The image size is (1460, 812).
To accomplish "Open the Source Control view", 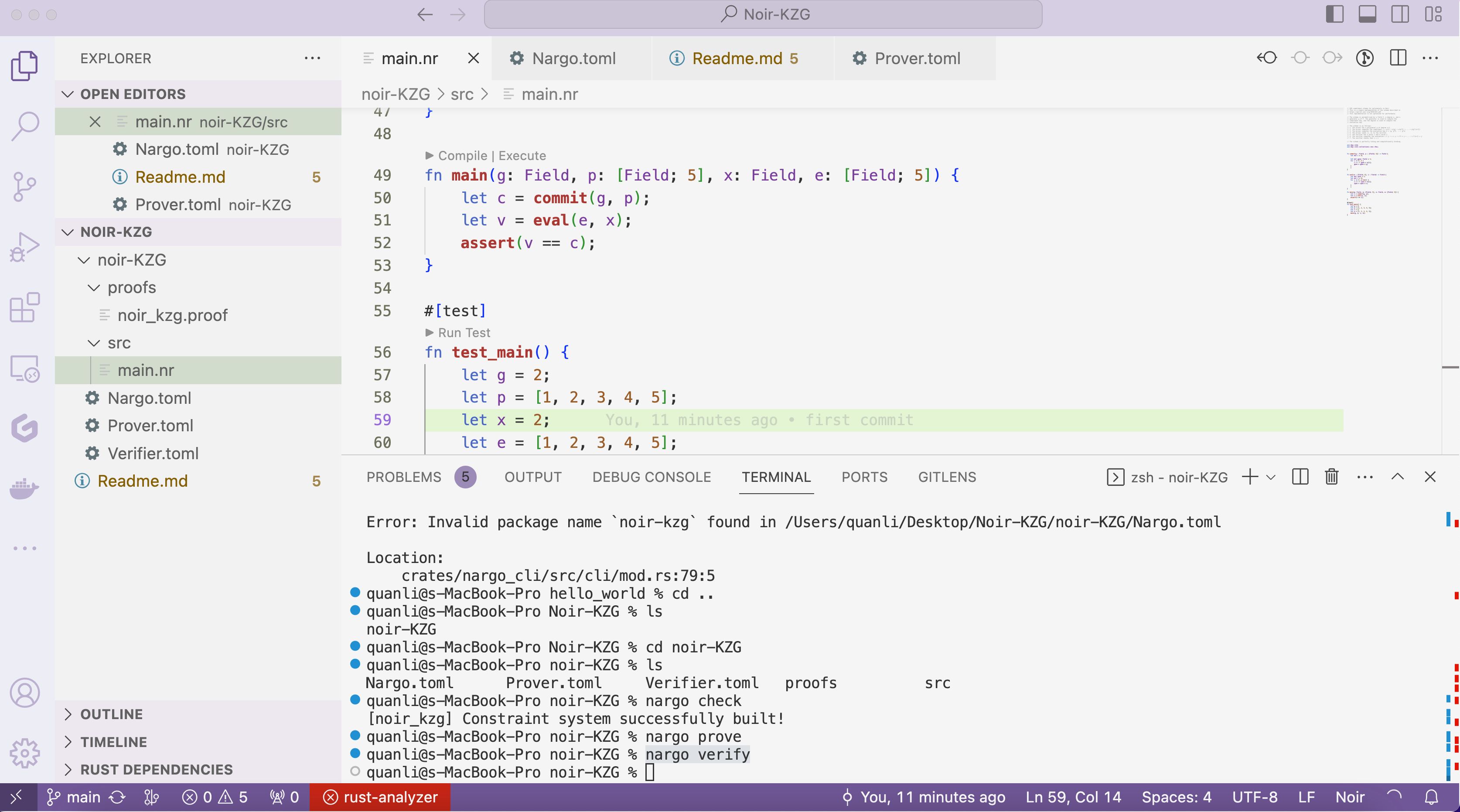I will pyautogui.click(x=24, y=186).
